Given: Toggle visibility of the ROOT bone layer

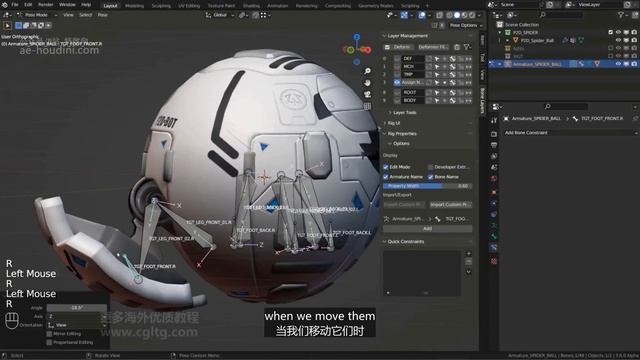Looking at the screenshot, I should 397,92.
